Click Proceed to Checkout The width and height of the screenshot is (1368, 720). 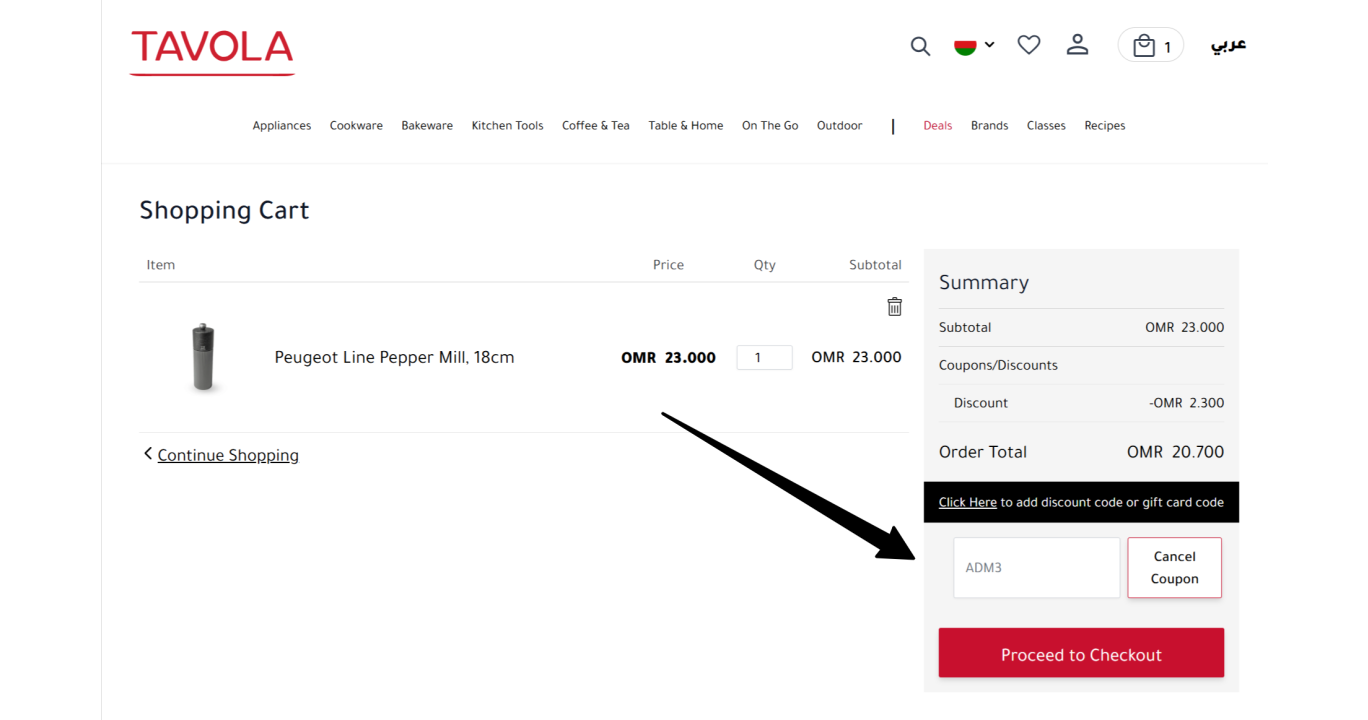coord(1081,653)
